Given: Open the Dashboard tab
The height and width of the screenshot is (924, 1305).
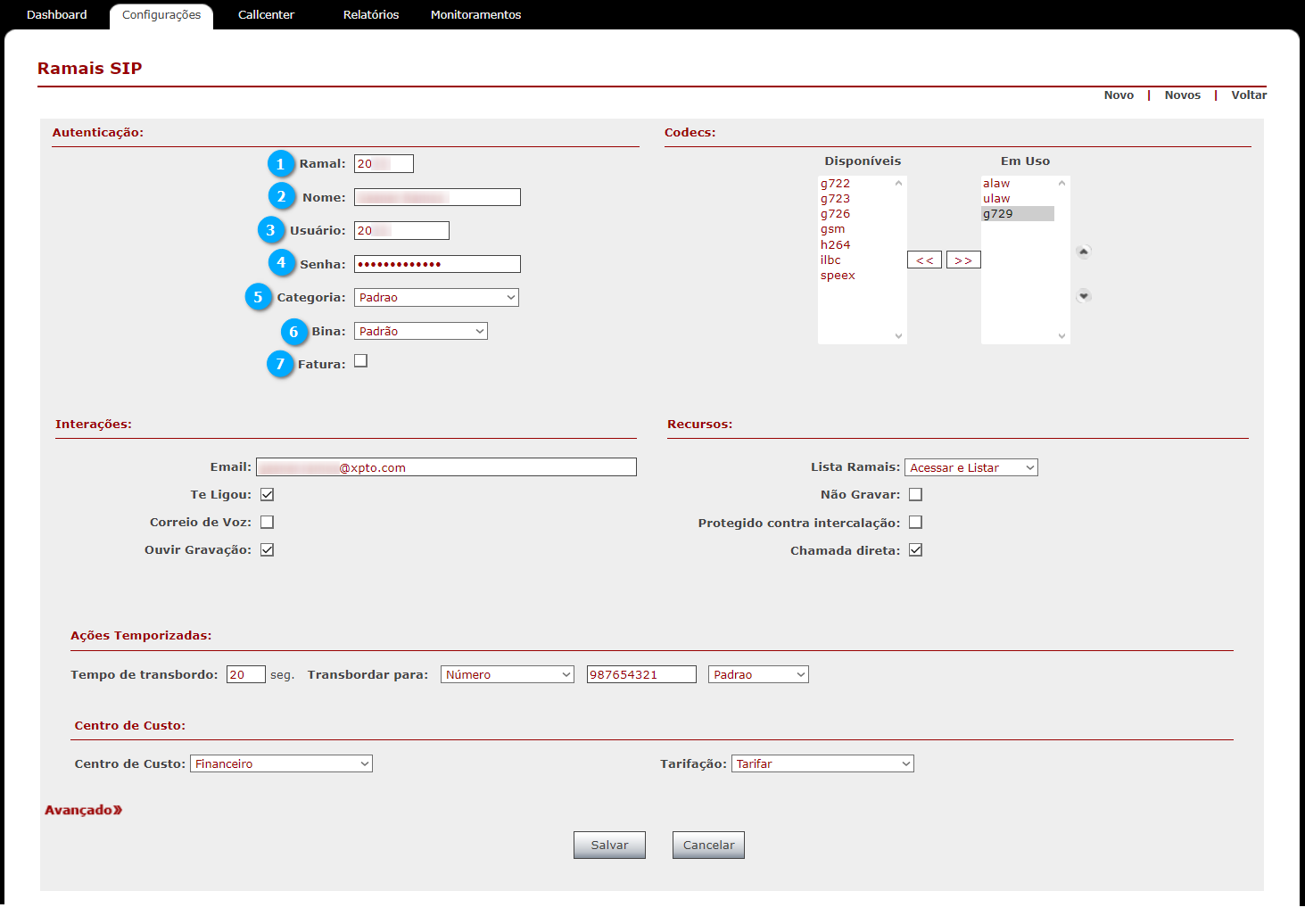Looking at the screenshot, I should point(57,14).
